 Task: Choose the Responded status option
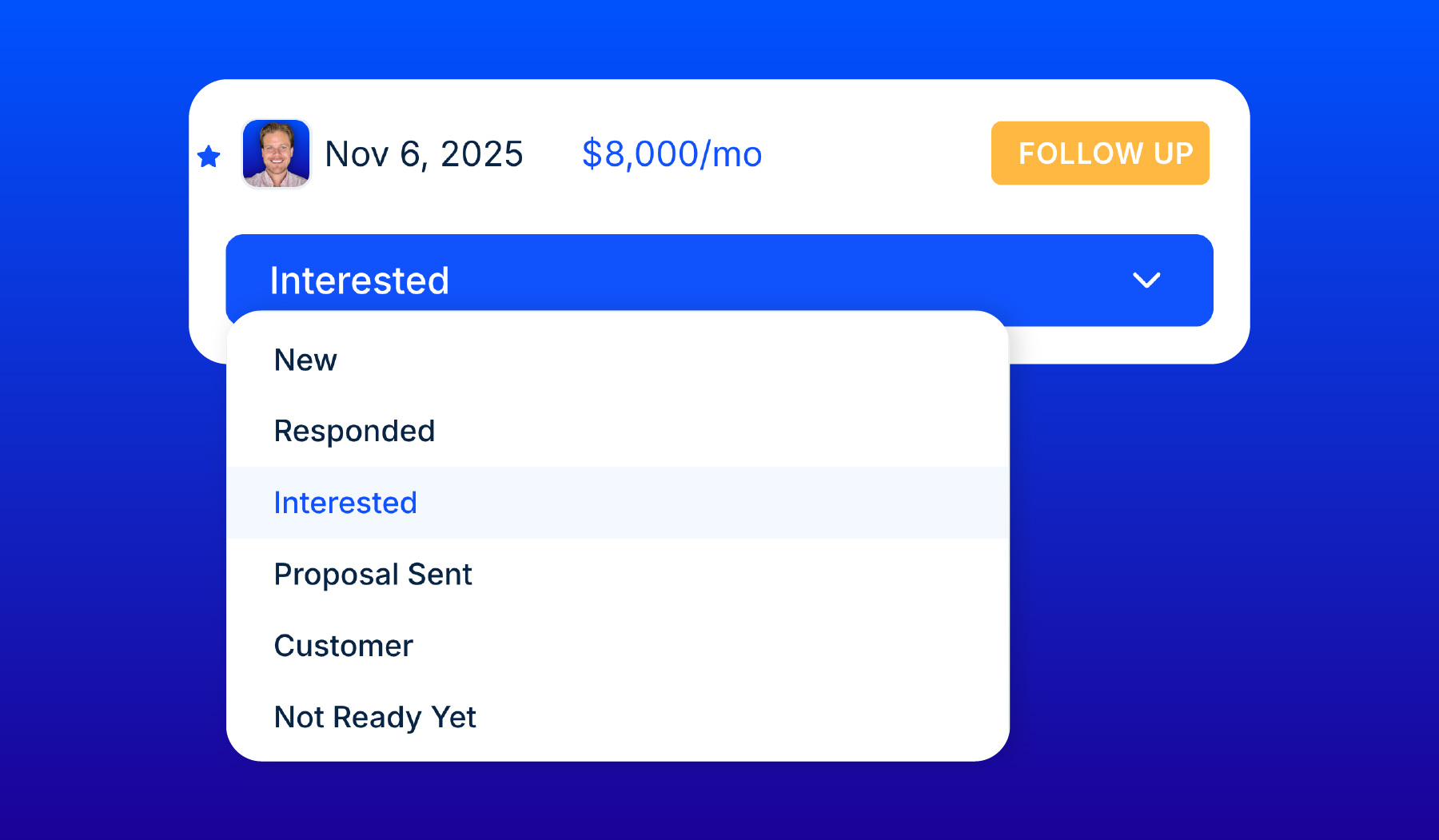coord(354,431)
